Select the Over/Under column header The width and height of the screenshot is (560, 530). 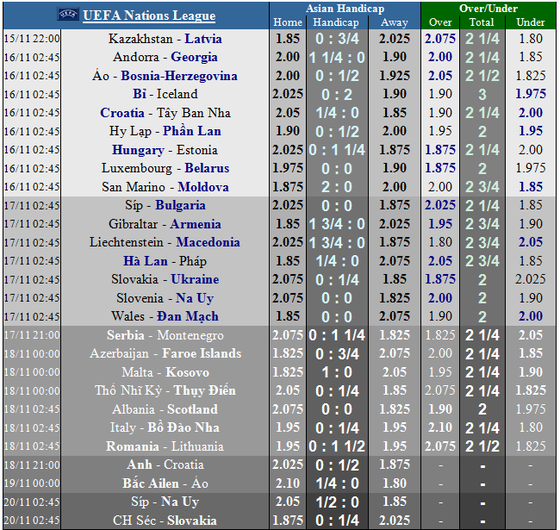click(488, 9)
